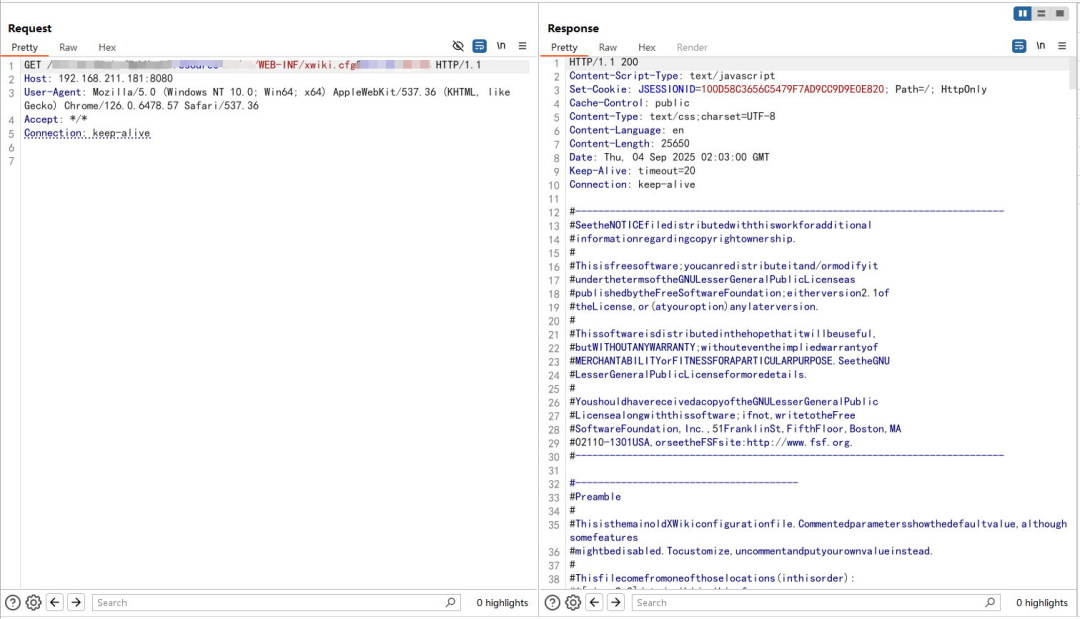
Task: Go to previous search match in Request
Action: coord(55,602)
